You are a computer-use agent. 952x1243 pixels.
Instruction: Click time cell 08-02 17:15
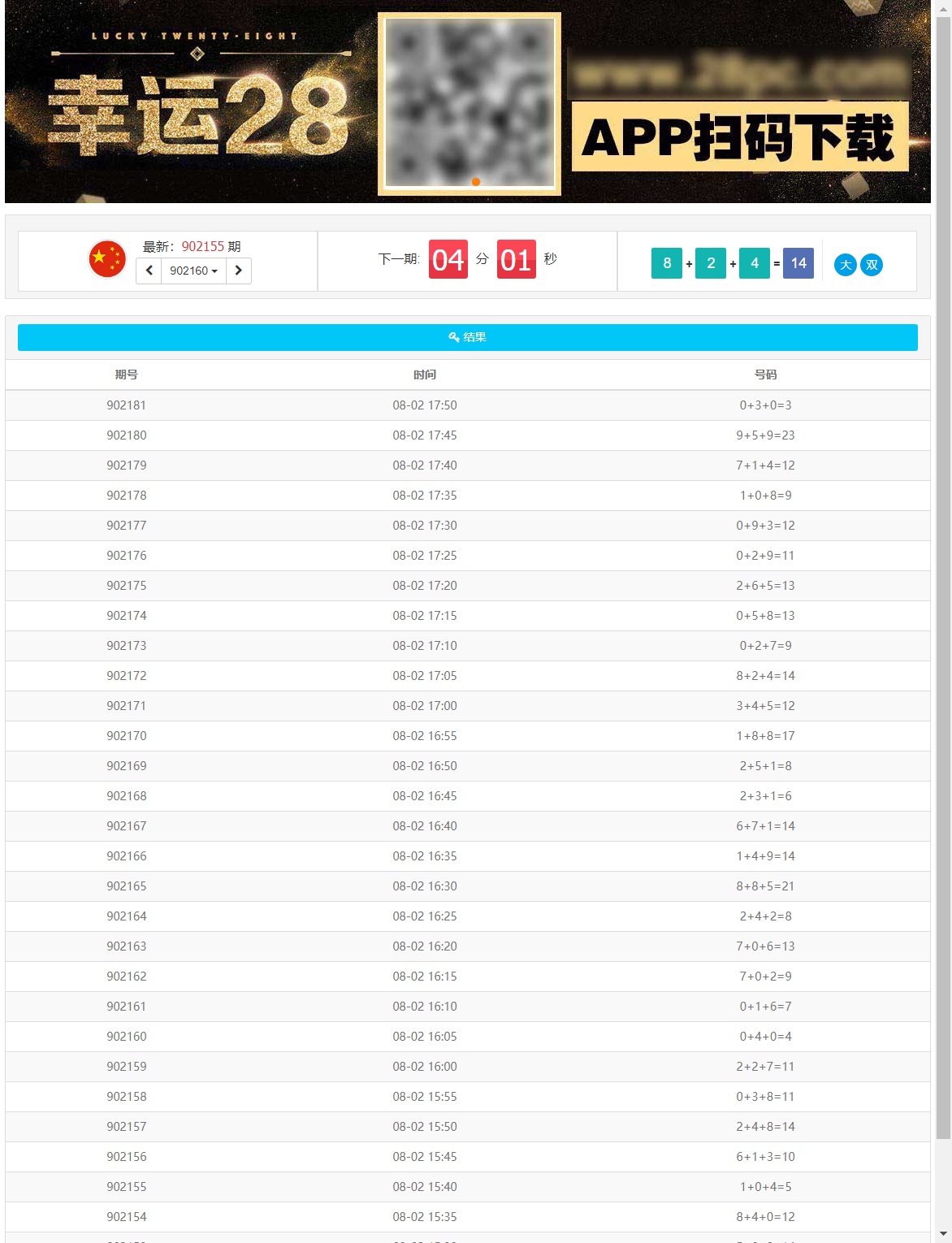425,616
